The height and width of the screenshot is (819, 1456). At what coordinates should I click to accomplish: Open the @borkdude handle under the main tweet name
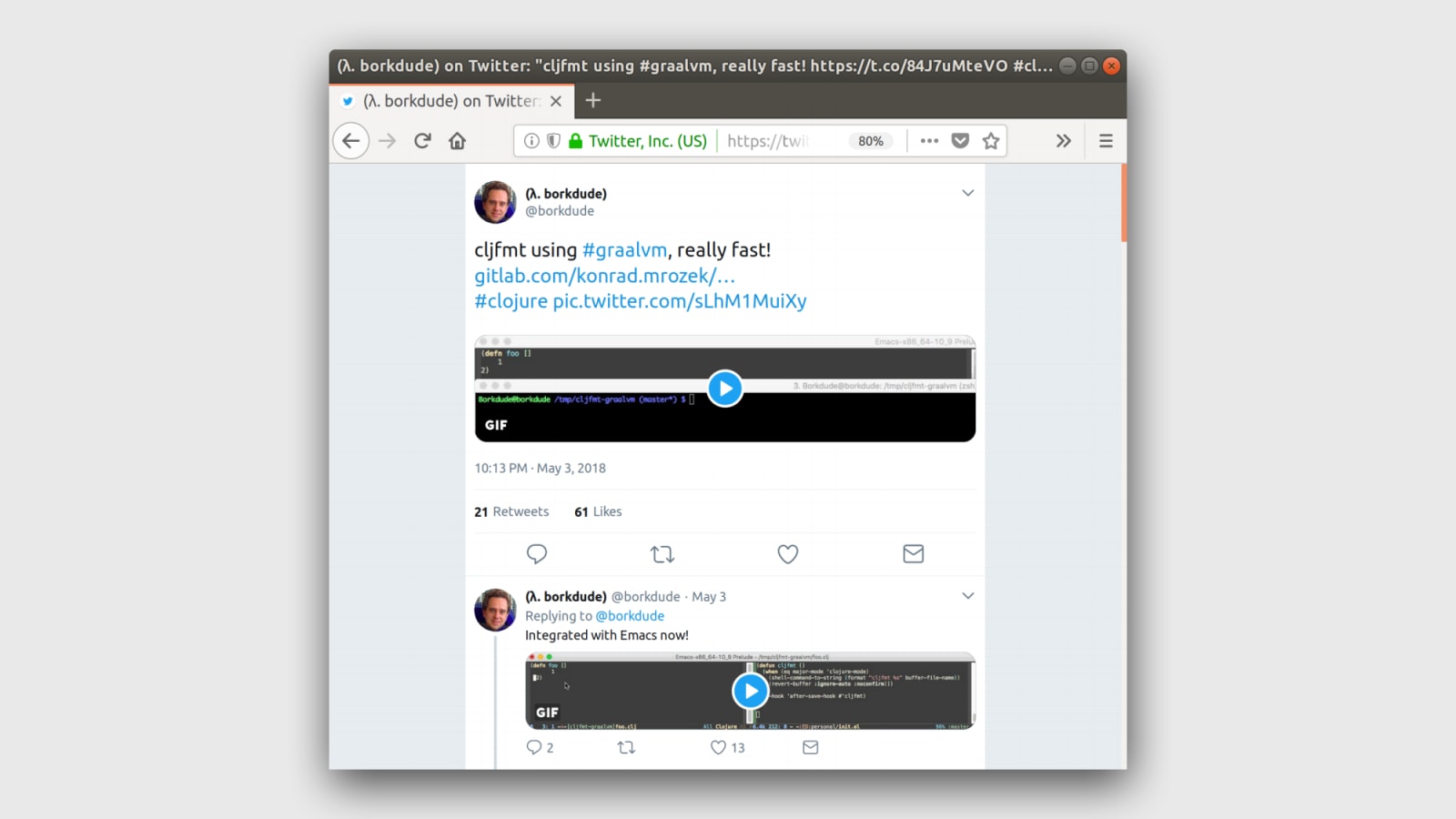tap(560, 211)
